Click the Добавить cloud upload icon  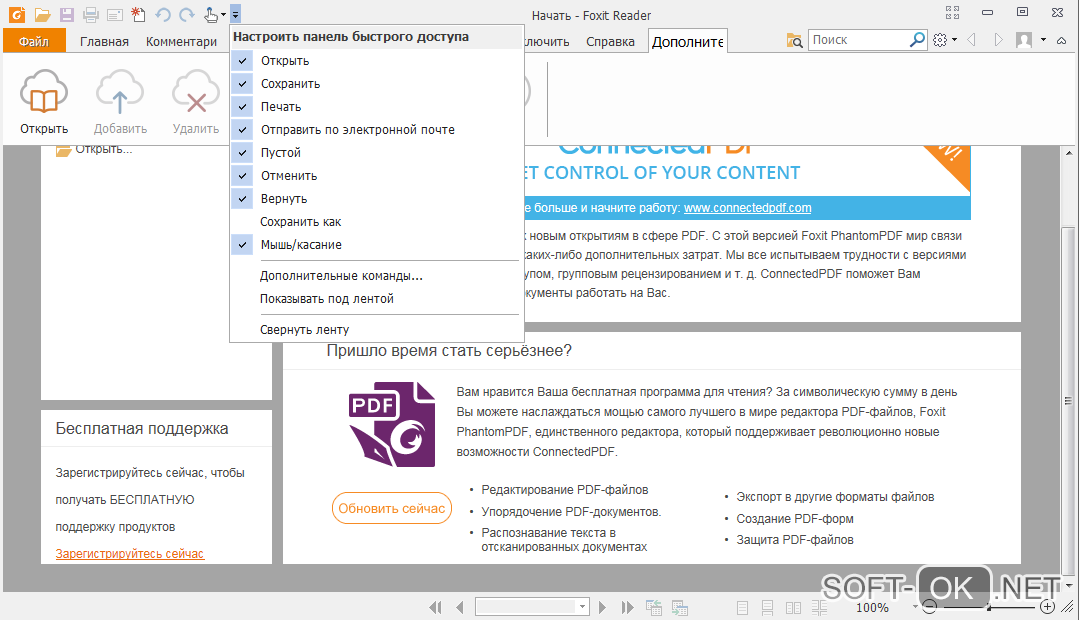120,93
